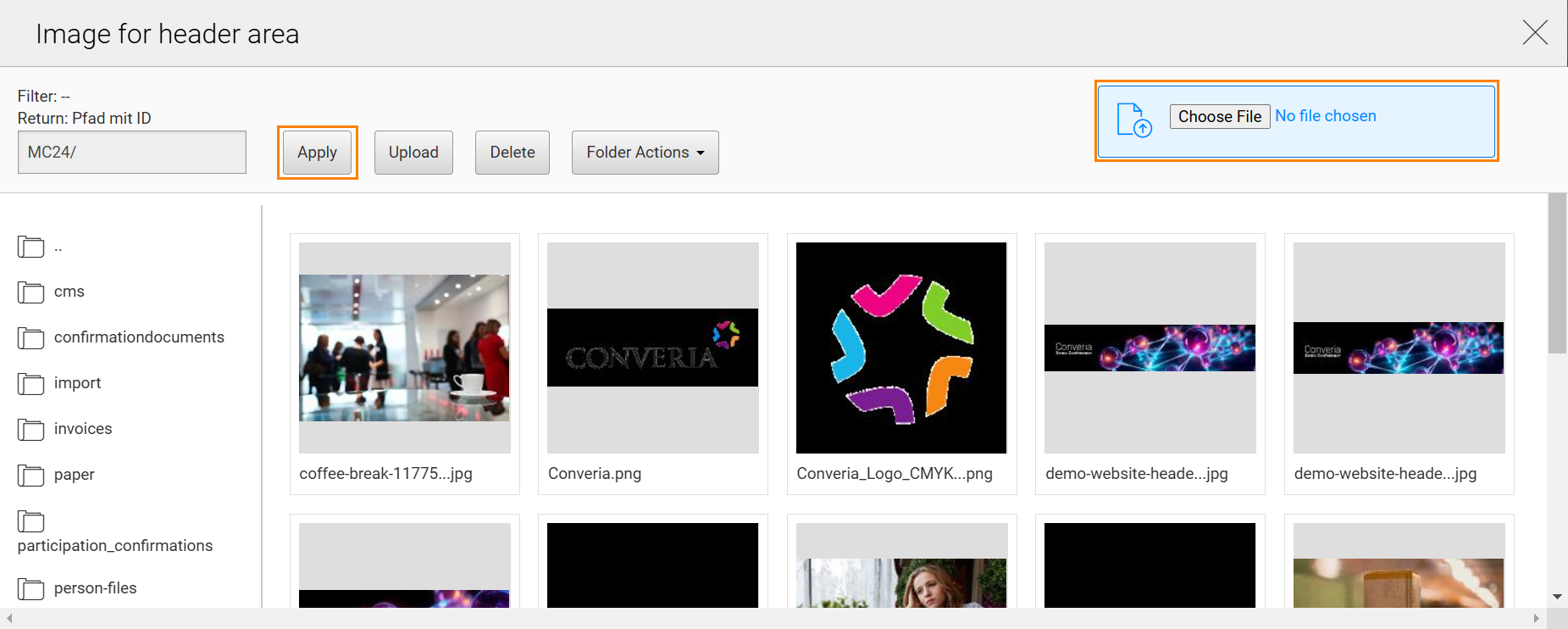1568x629 pixels.
Task: Expand the Folder Actions dropdown
Action: (645, 153)
